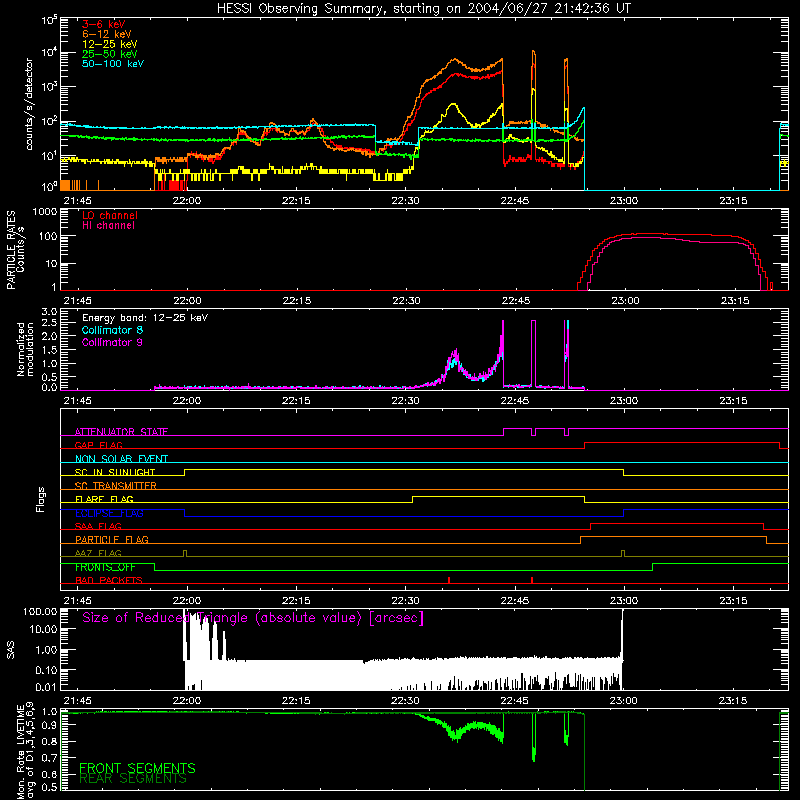This screenshot has height=800, width=800.
Task: Click the 22:15 tick label under modulation plot
Action: 296,401
